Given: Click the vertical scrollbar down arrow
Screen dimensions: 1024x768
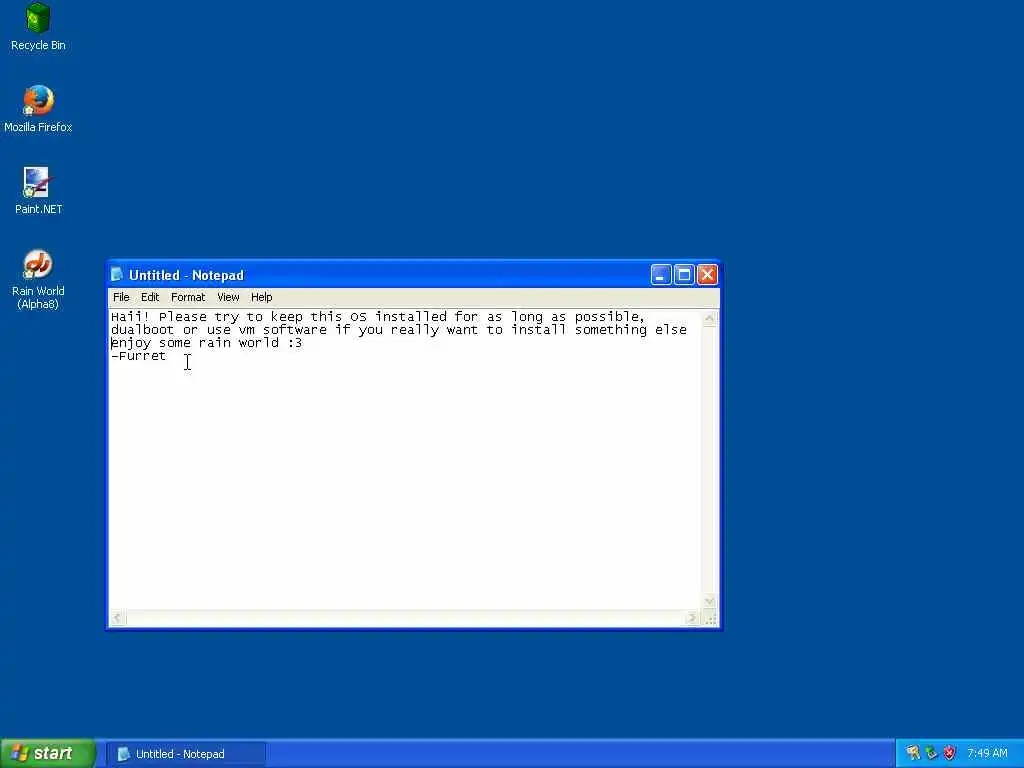Looking at the screenshot, I should [x=709, y=601].
